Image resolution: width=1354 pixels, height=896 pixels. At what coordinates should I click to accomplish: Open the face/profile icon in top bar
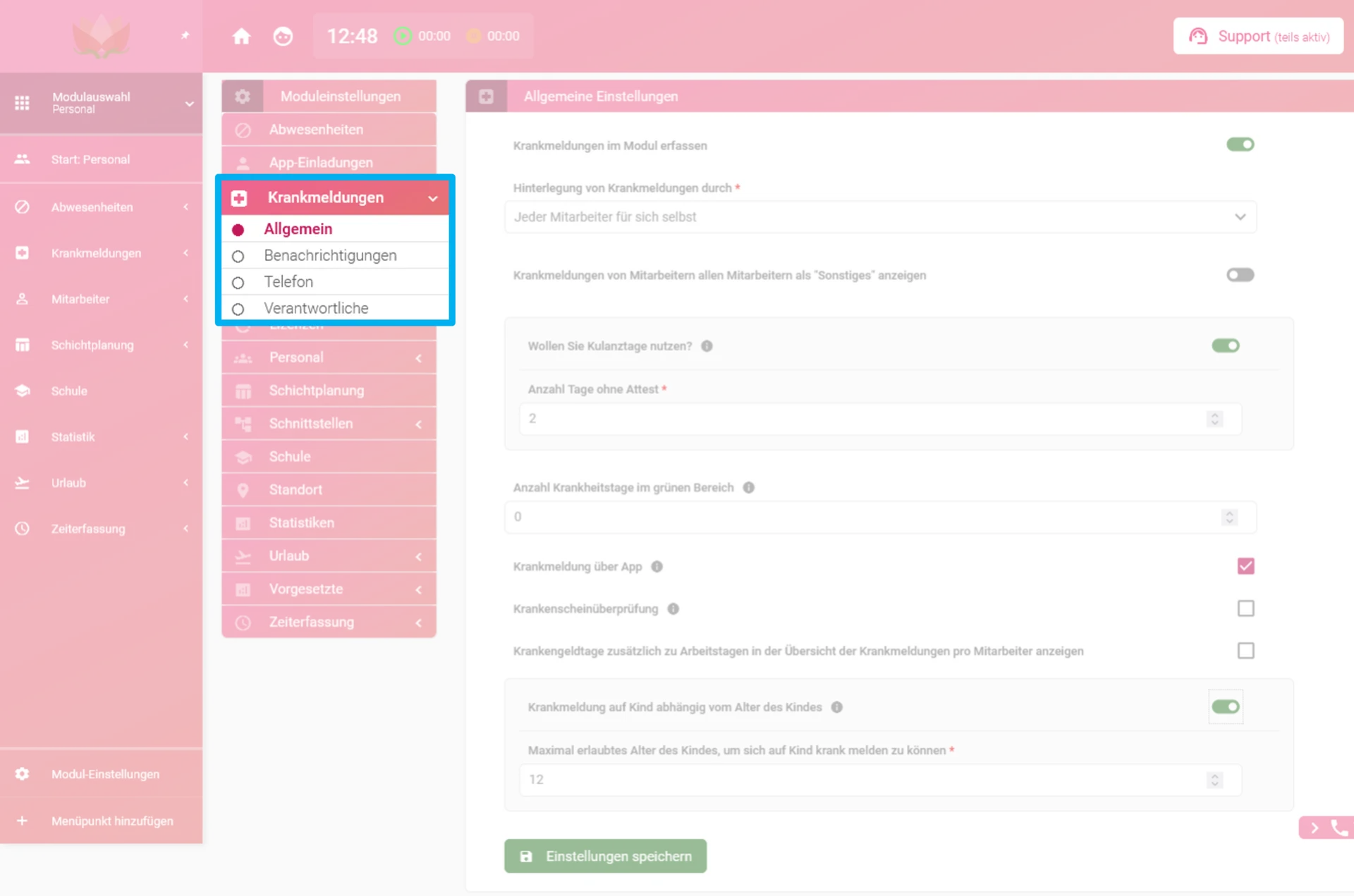283,36
